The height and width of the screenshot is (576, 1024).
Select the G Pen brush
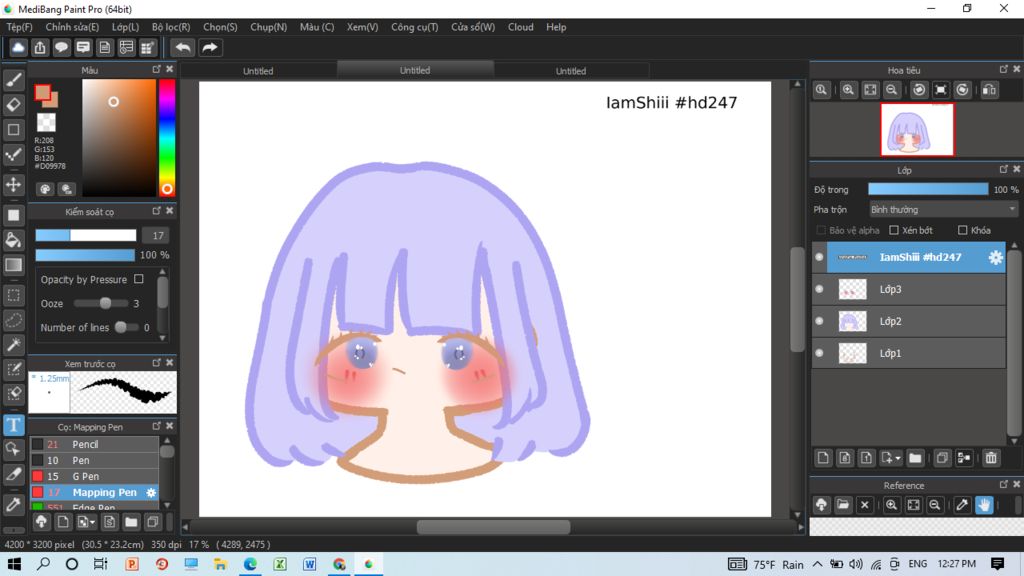(x=94, y=476)
